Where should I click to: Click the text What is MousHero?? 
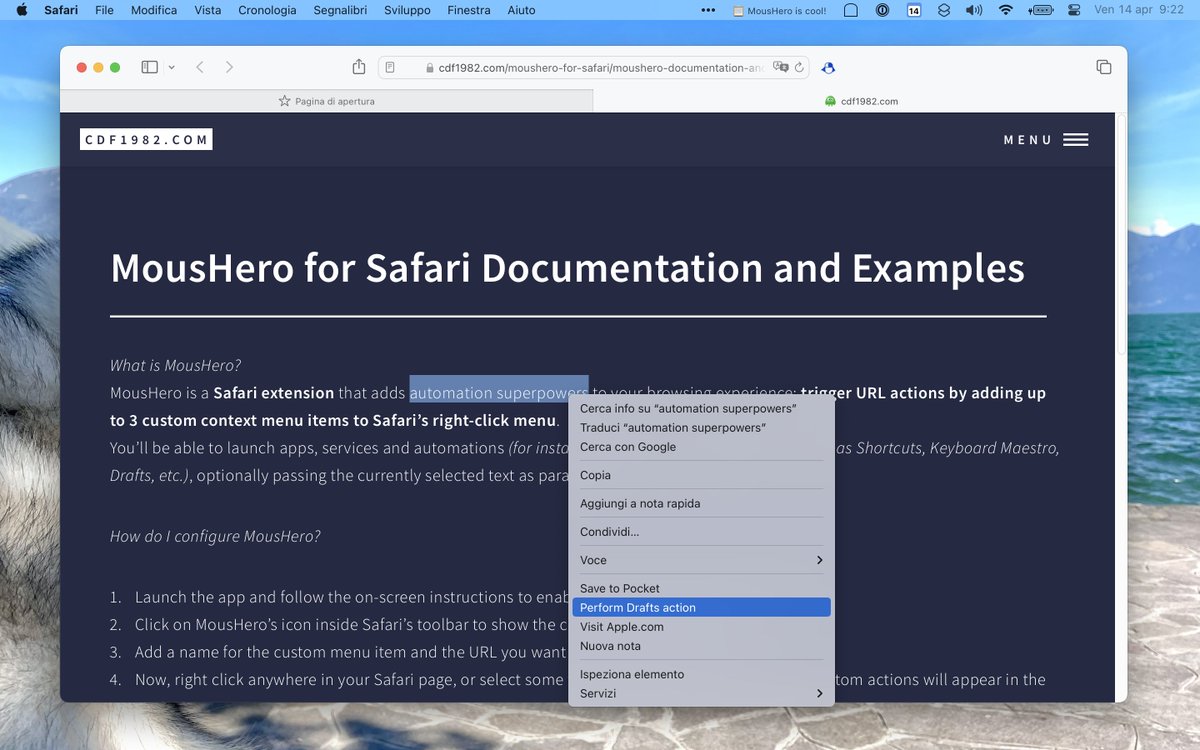click(x=175, y=365)
